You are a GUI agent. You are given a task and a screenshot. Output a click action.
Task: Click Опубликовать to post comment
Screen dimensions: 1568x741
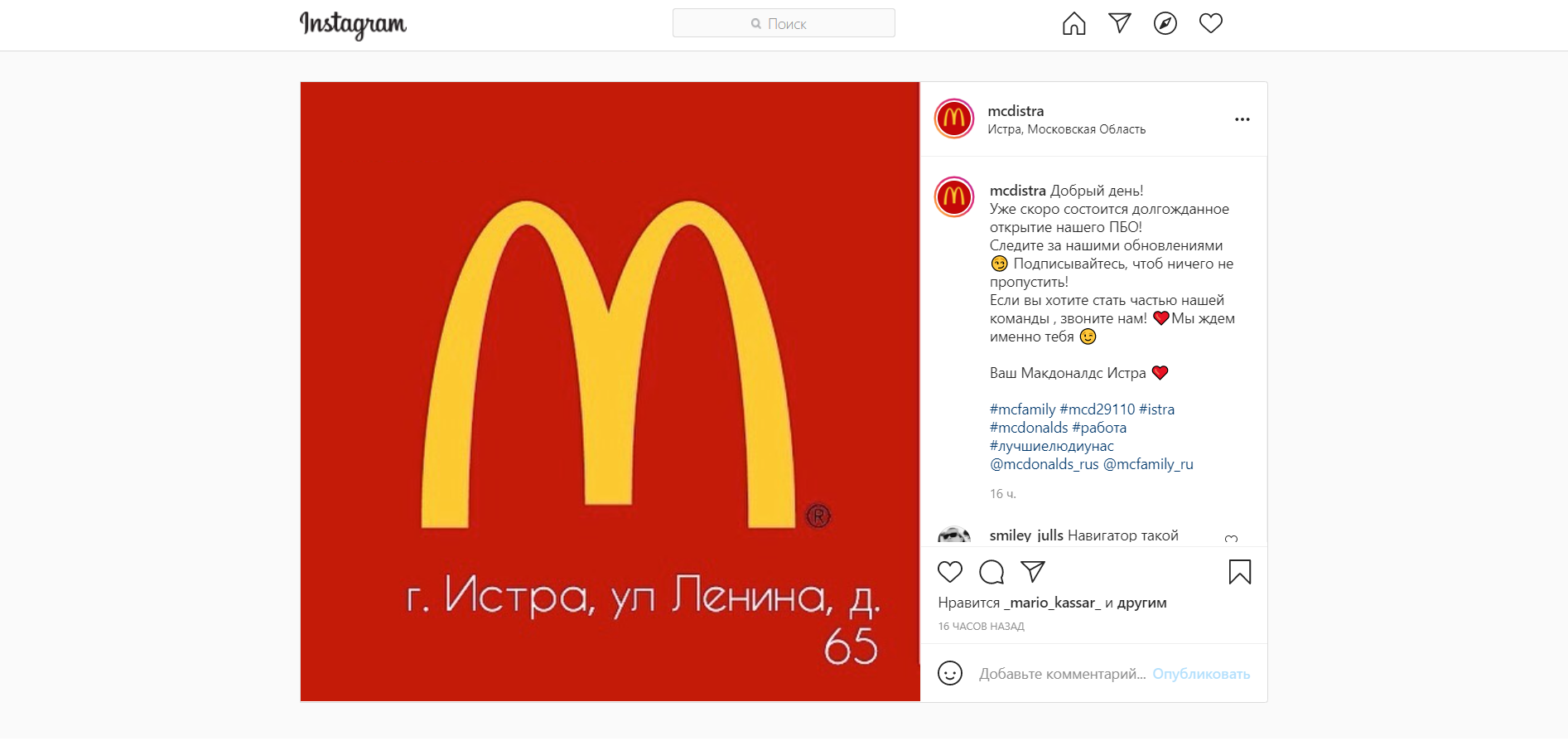[x=1201, y=674]
